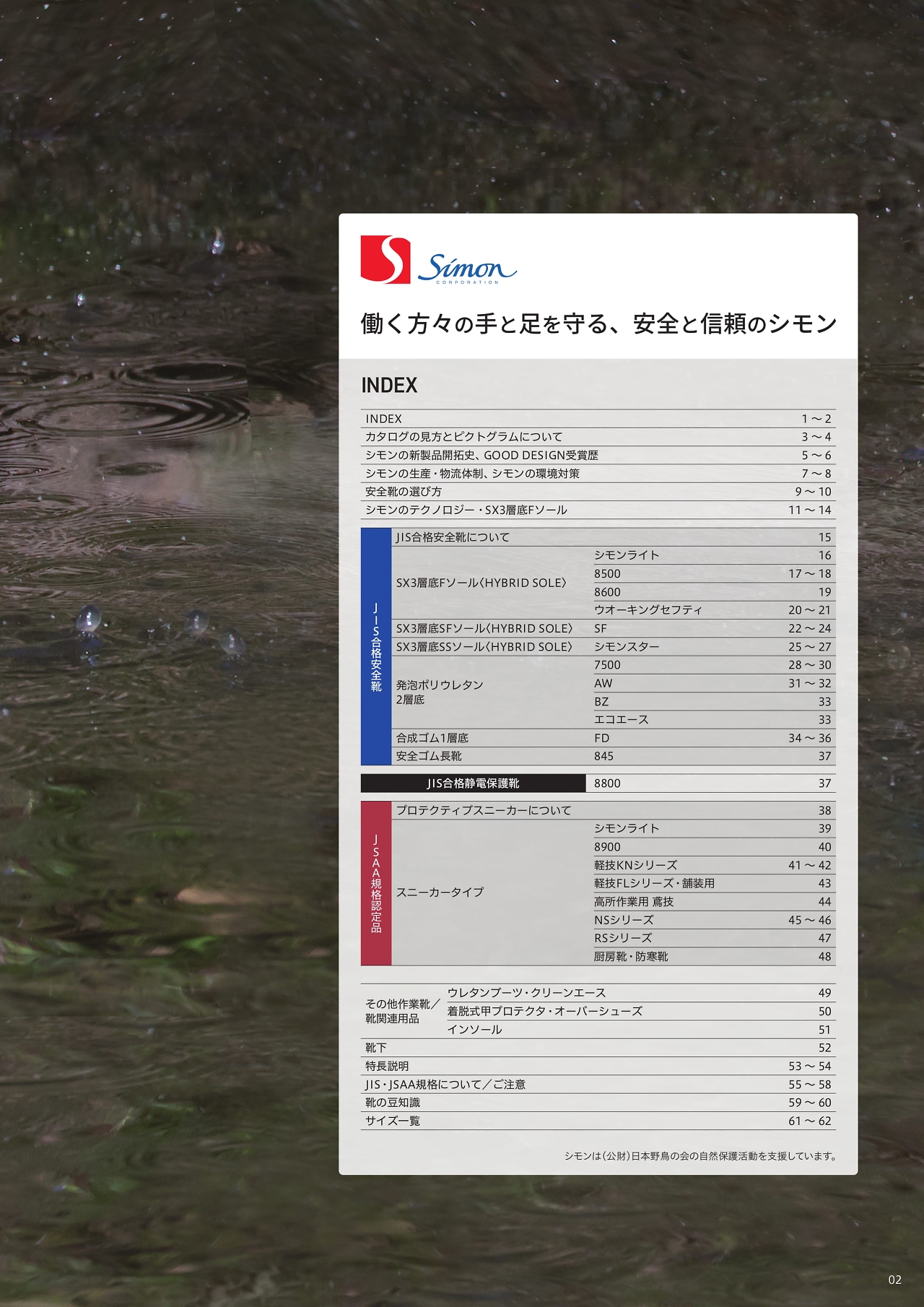The image size is (924, 1307).
Task: Select the red JSAA規格認定品 section tab
Action: pyautogui.click(x=376, y=883)
